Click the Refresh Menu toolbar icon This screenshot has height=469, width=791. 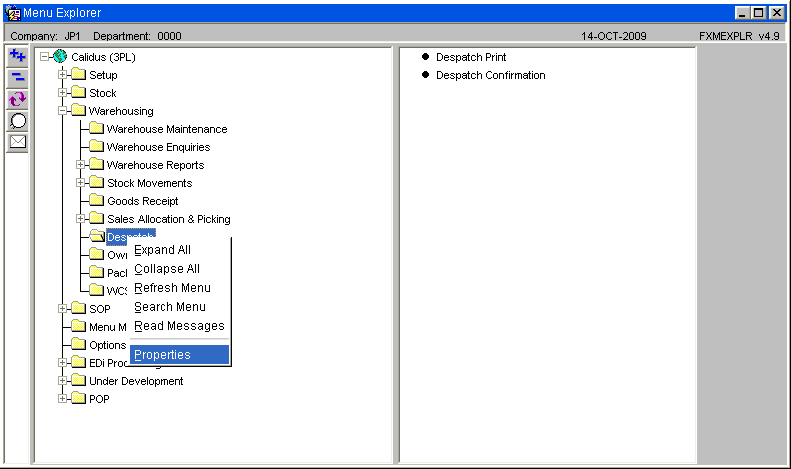(18, 99)
